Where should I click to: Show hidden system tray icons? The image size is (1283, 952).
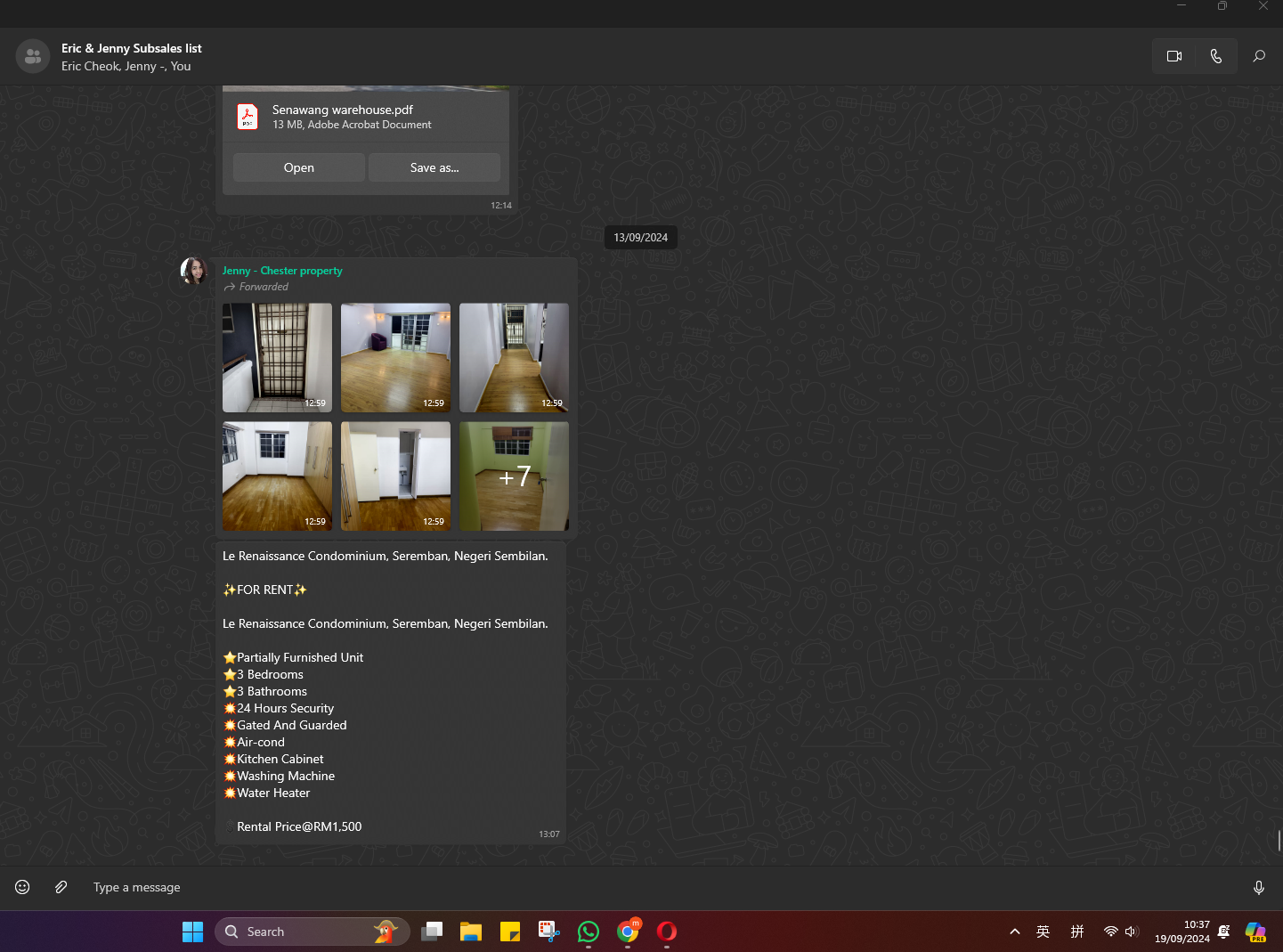coord(1015,932)
